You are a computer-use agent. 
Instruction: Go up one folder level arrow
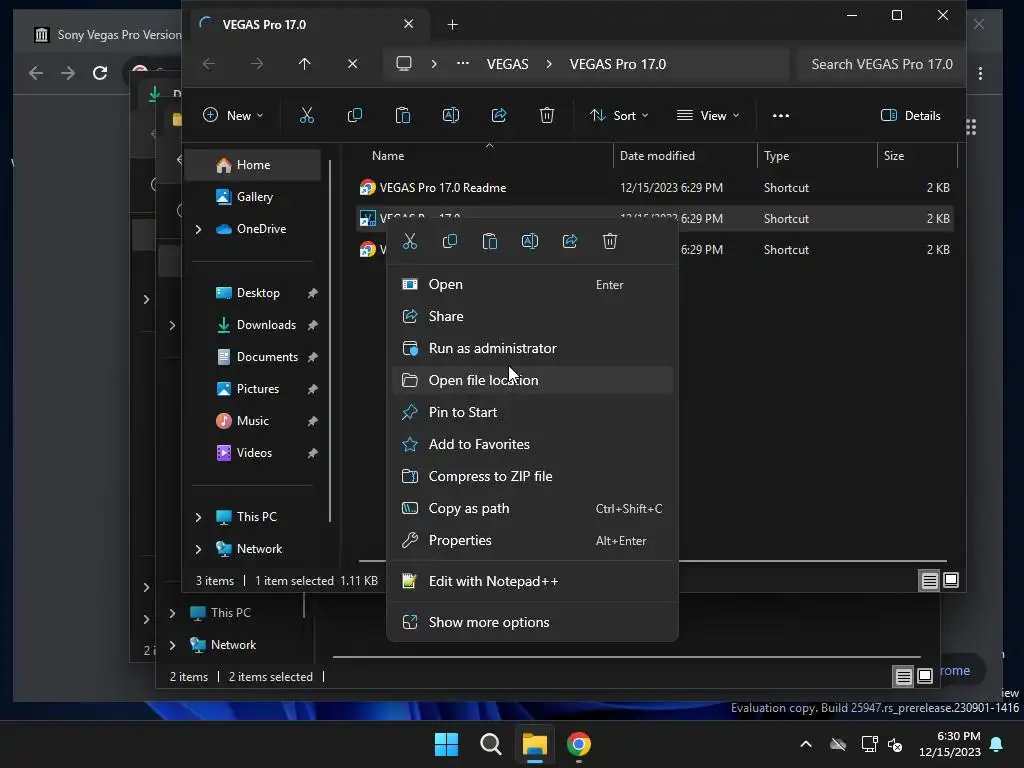304,64
